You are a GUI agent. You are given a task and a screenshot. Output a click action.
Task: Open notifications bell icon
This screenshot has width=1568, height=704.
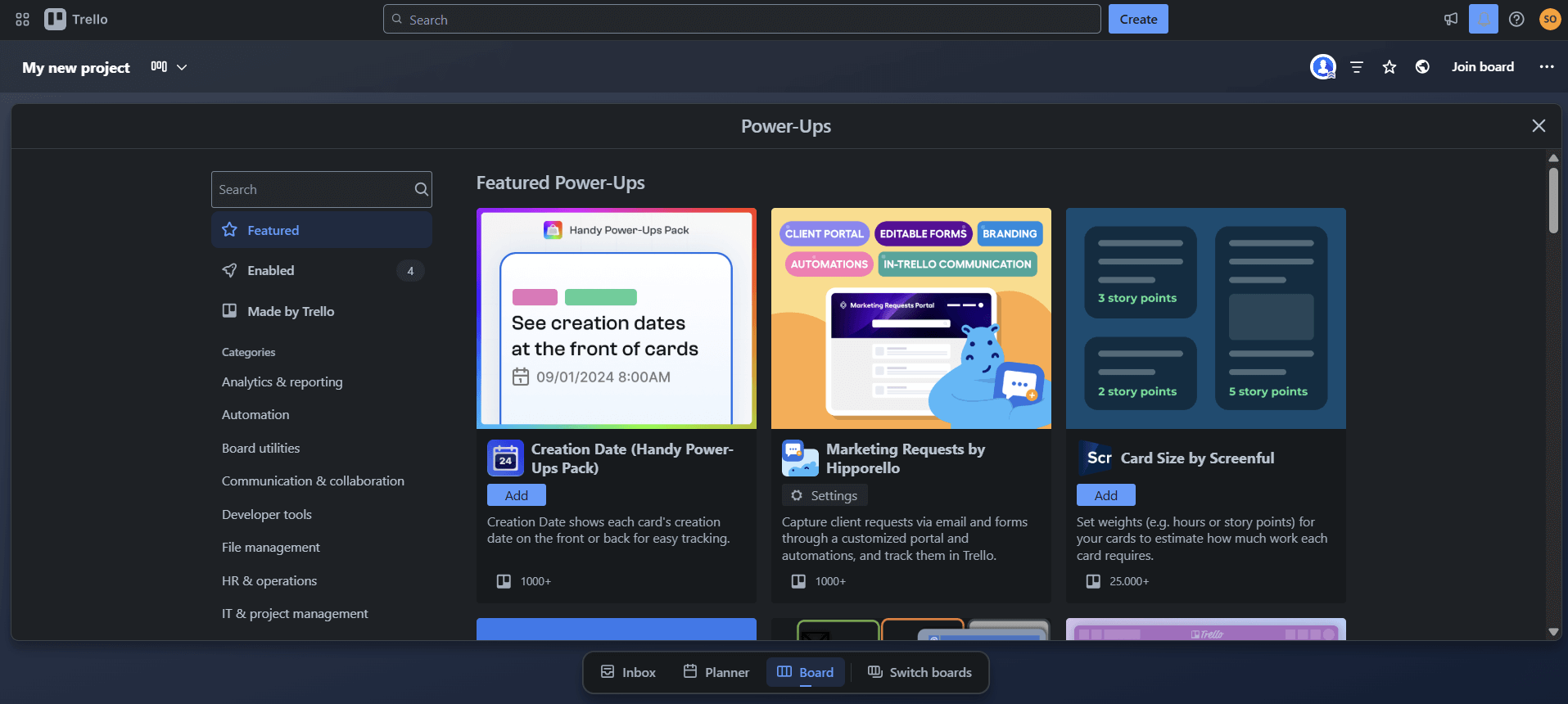pyautogui.click(x=1484, y=19)
